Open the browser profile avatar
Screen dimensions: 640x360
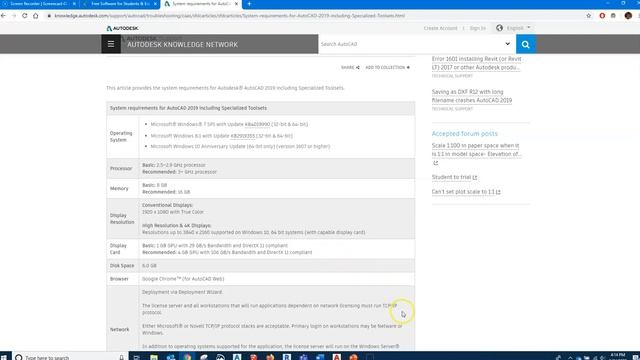(628, 16)
